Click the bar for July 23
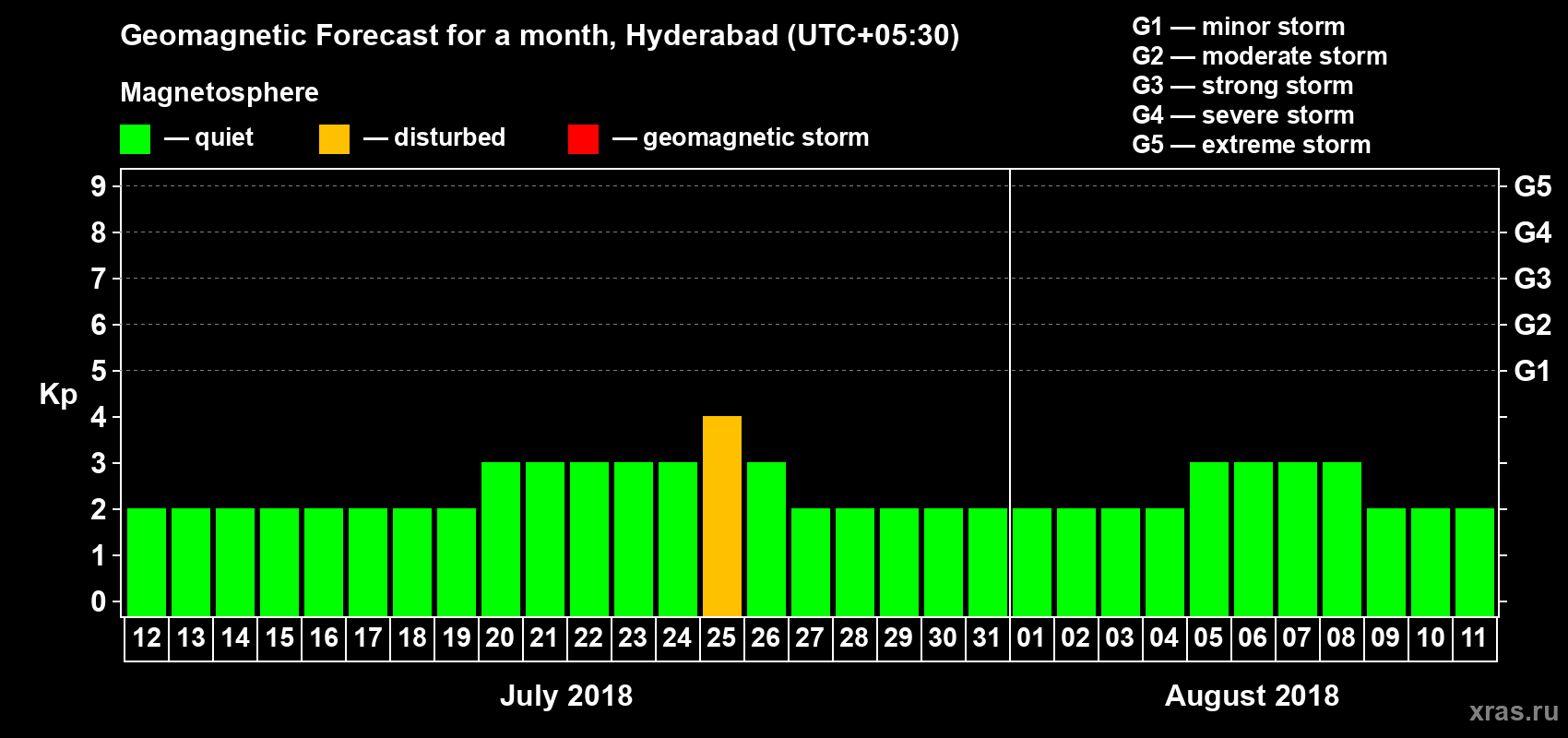Image resolution: width=1568 pixels, height=738 pixels. 634,539
